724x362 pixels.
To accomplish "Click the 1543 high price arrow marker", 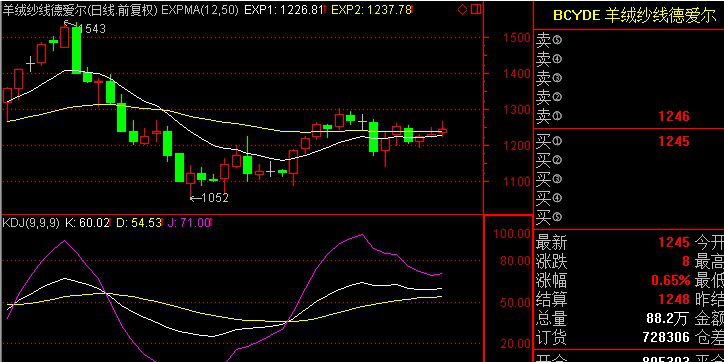I will tap(84, 28).
